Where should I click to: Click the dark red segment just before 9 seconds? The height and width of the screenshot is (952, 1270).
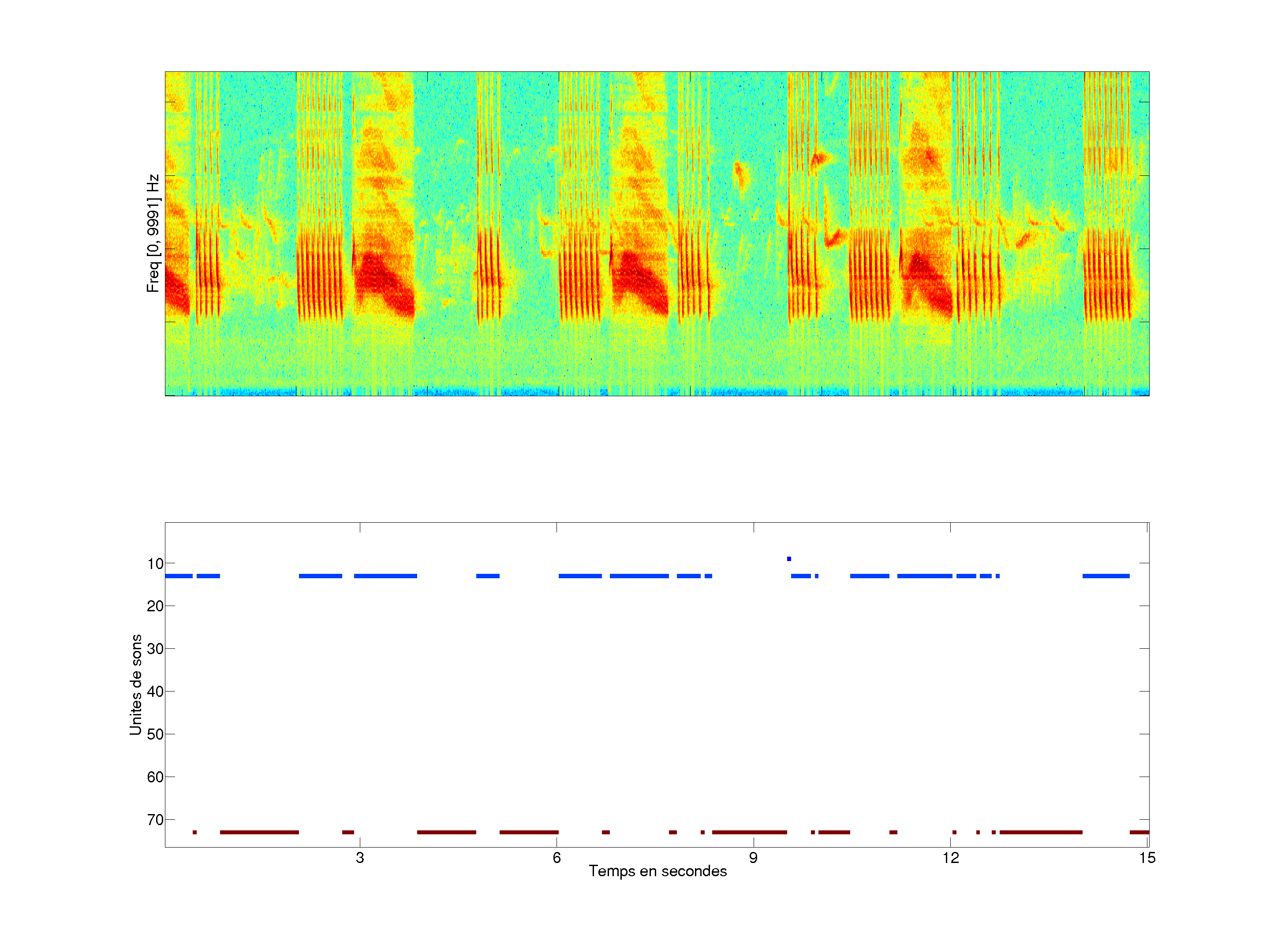[x=749, y=832]
